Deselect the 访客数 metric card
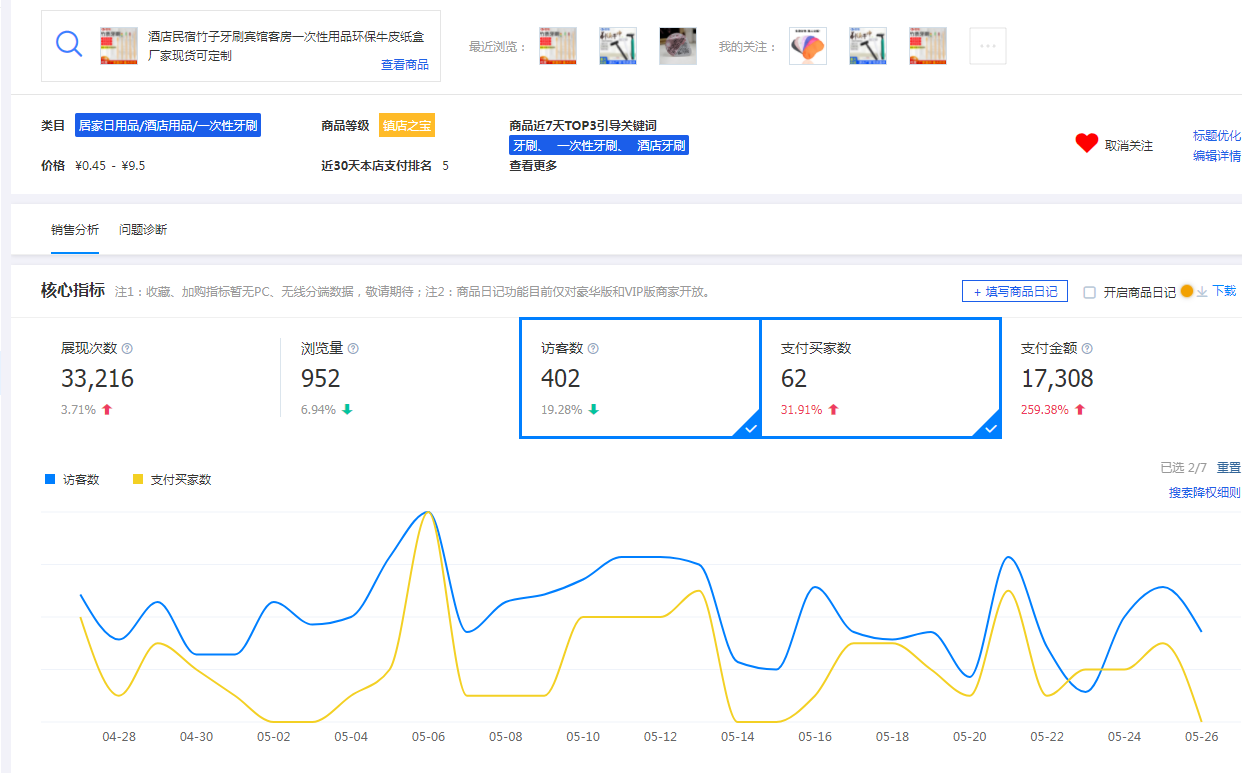Viewport: 1242px width, 773px height. point(640,378)
